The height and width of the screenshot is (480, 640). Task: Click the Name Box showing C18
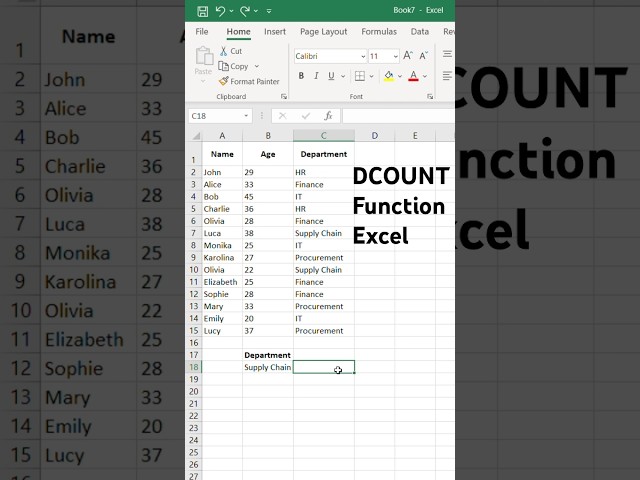point(216,116)
